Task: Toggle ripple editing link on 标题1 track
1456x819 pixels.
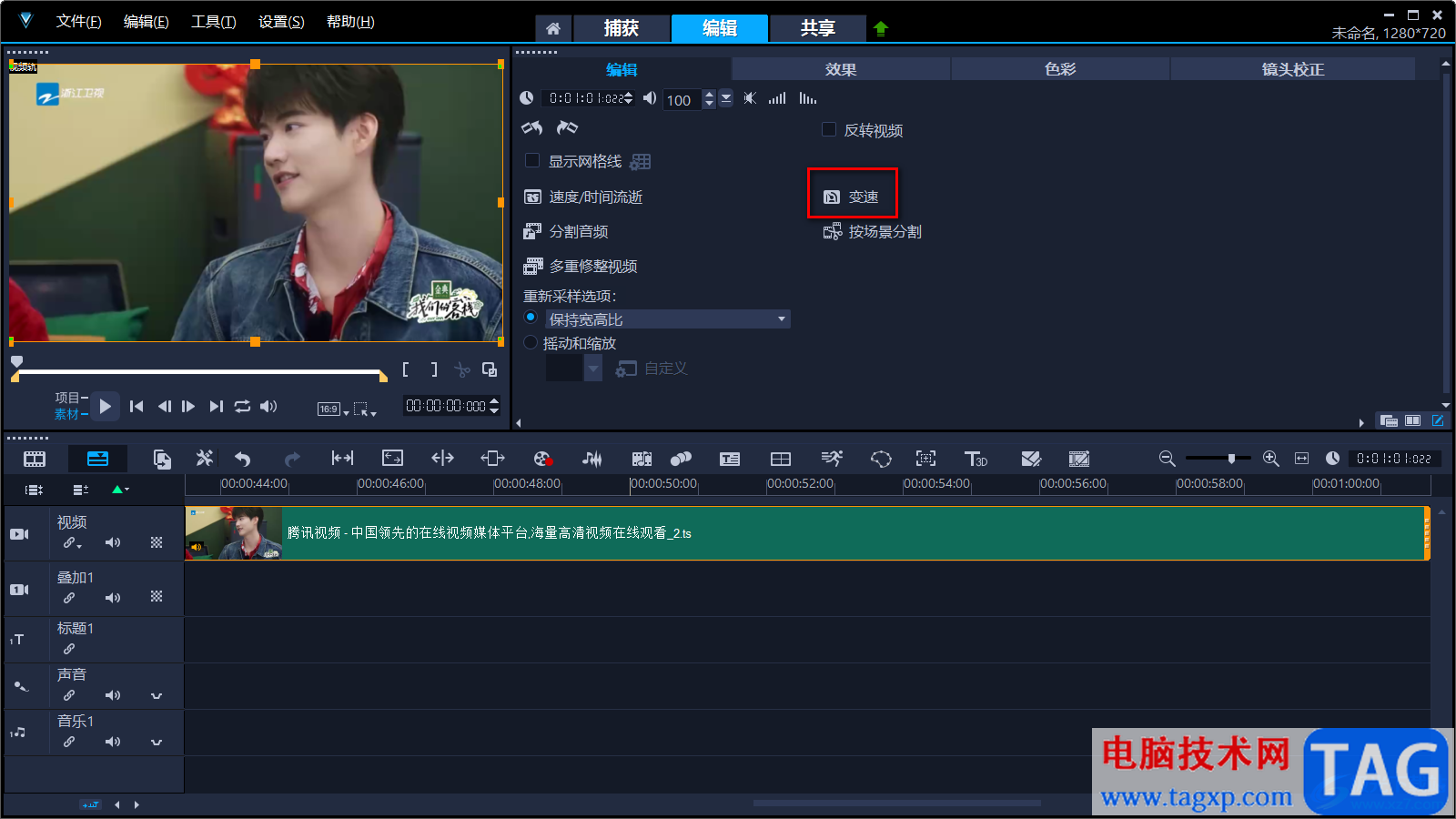Action: click(69, 649)
